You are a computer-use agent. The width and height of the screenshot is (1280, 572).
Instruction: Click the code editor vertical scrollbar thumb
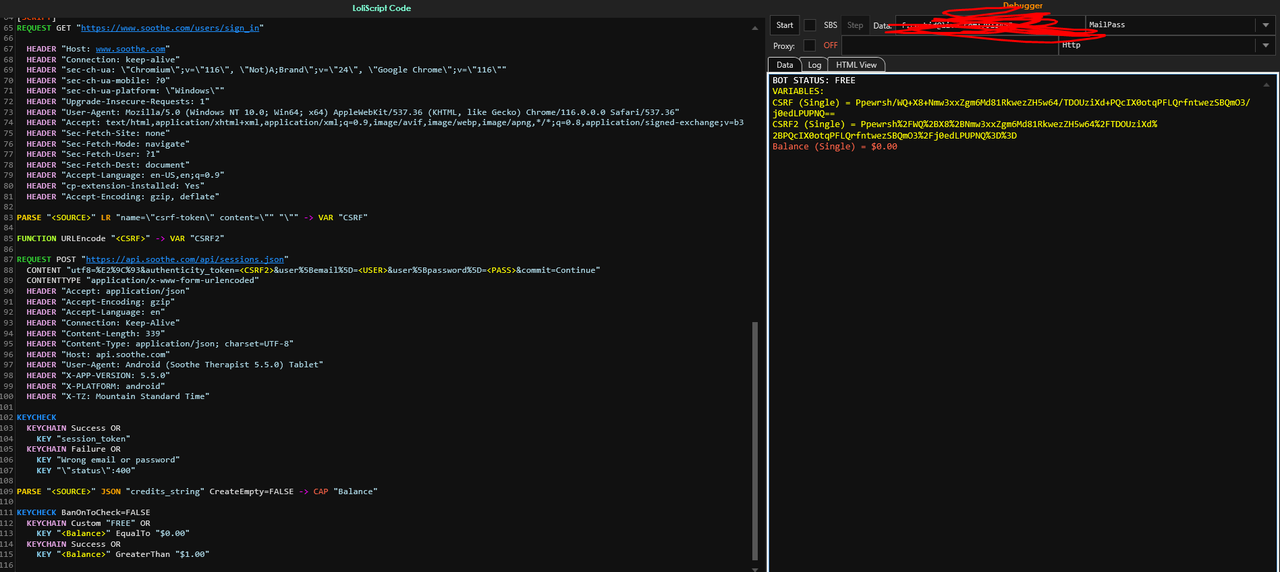pyautogui.click(x=755, y=440)
